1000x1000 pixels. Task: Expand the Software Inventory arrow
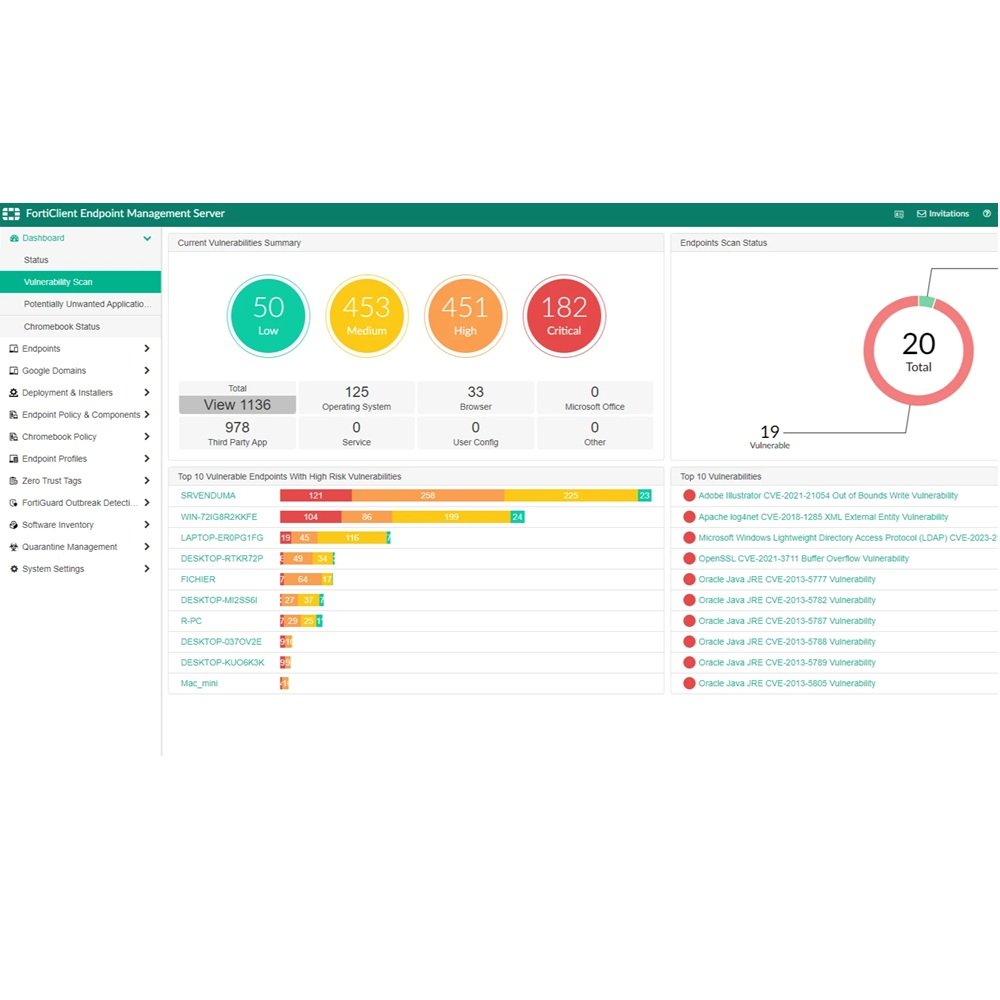(147, 525)
